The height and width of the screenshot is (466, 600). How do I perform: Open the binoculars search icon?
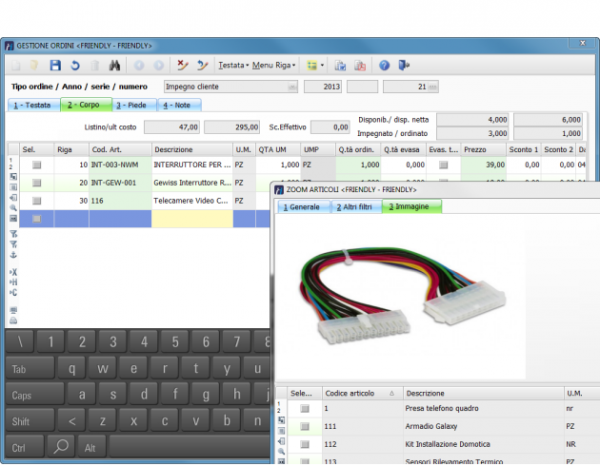[x=114, y=65]
